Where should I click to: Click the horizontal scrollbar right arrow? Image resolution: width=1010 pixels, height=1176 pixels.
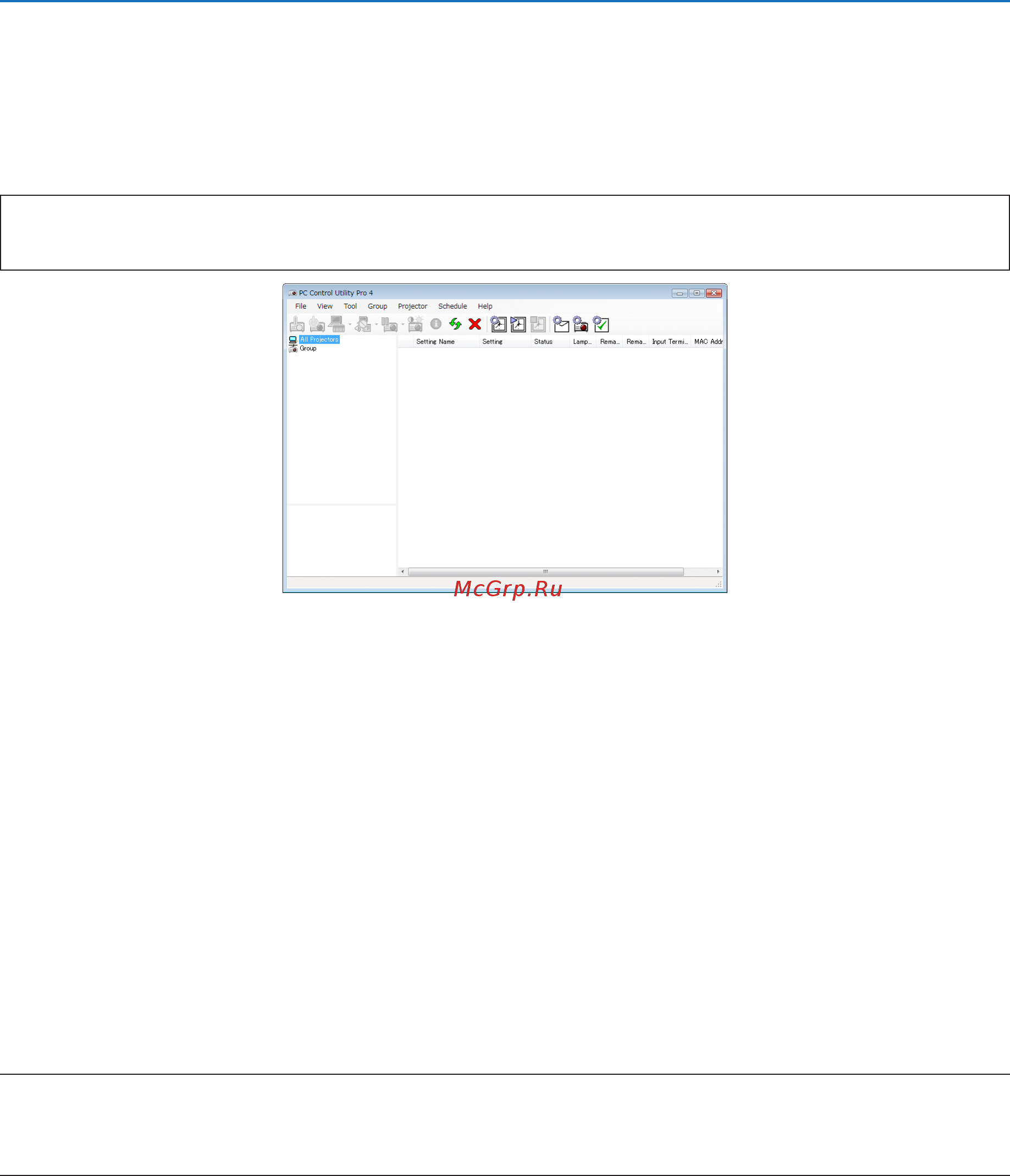719,571
